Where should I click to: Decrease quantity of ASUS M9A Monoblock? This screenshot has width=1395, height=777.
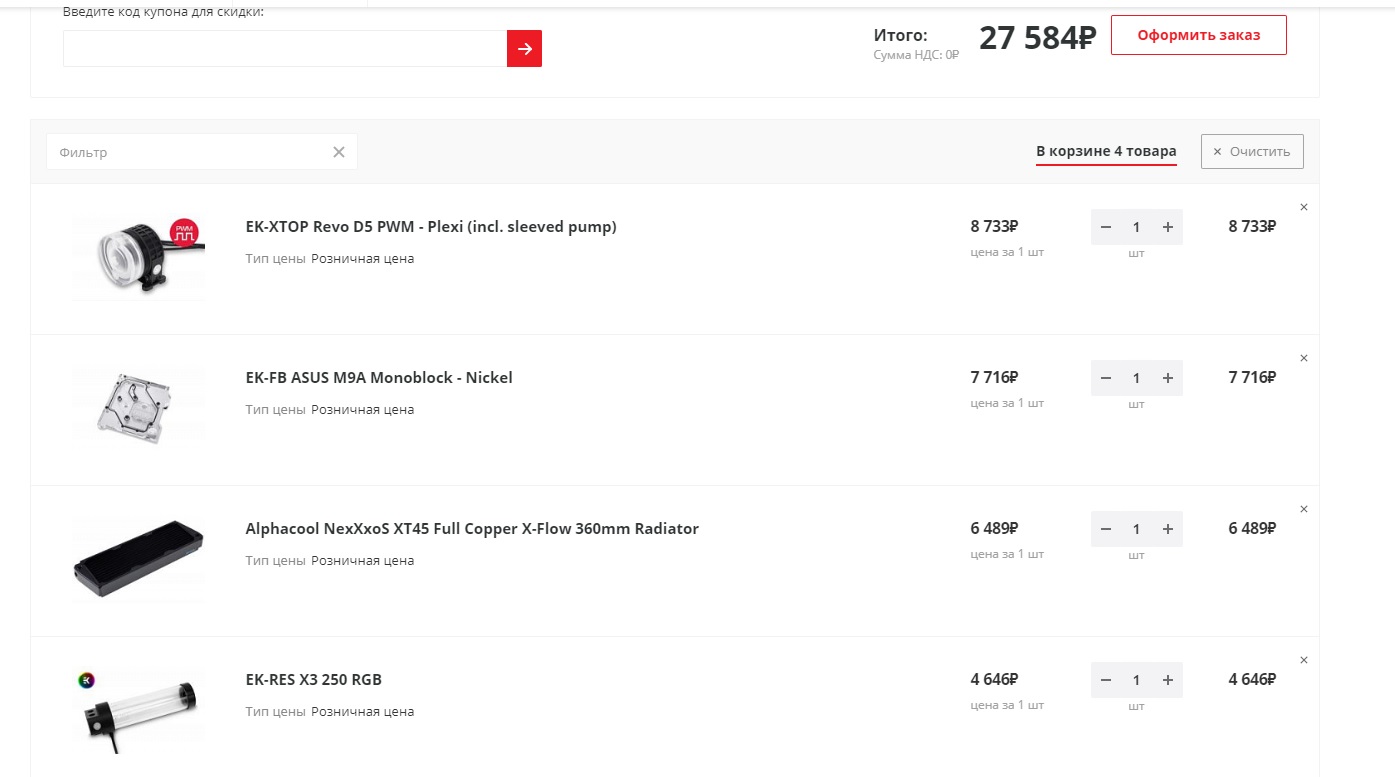point(1105,378)
